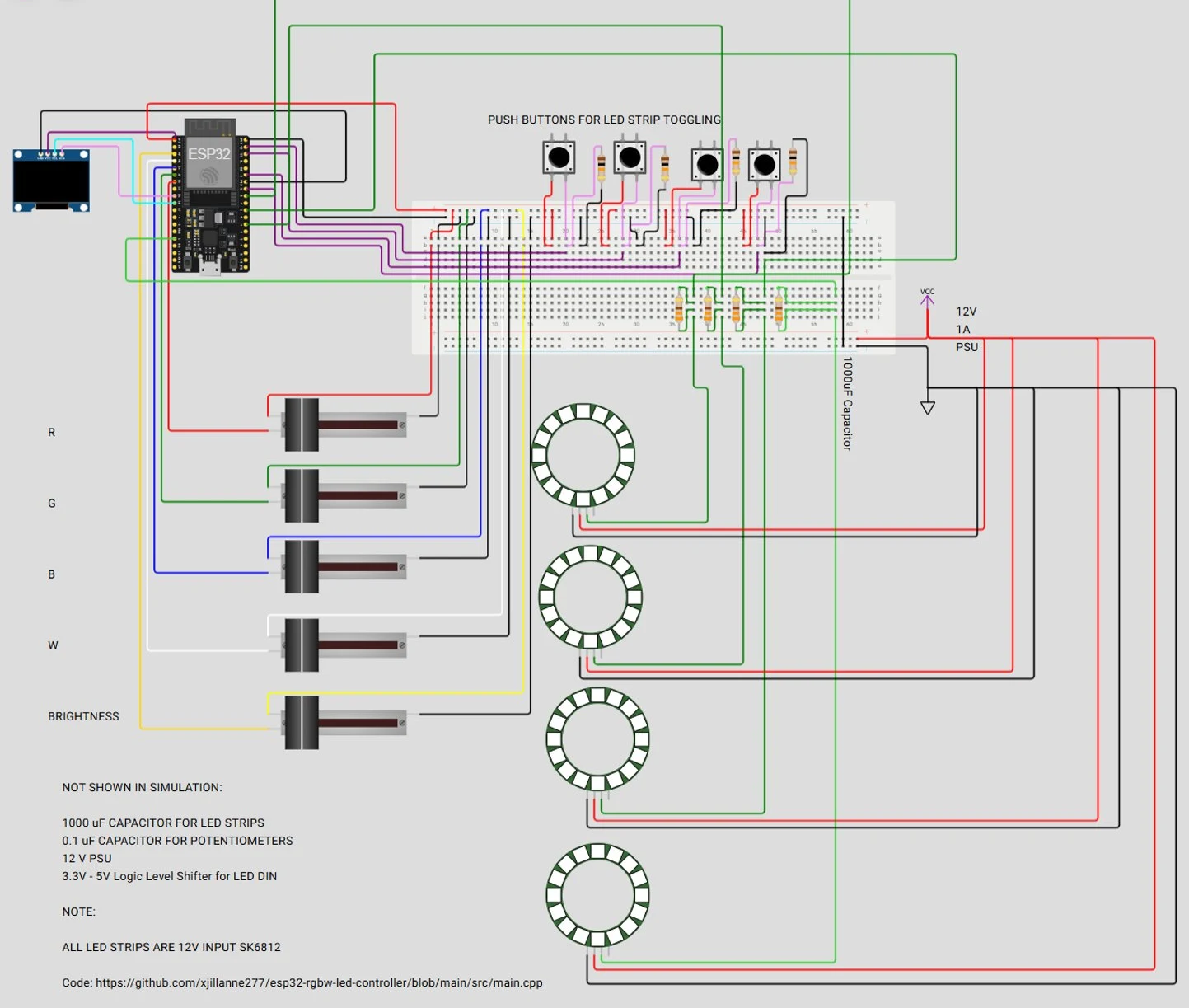The image size is (1189, 1008).
Task: Grab the G slide potentiometer knob
Action: coord(301,495)
